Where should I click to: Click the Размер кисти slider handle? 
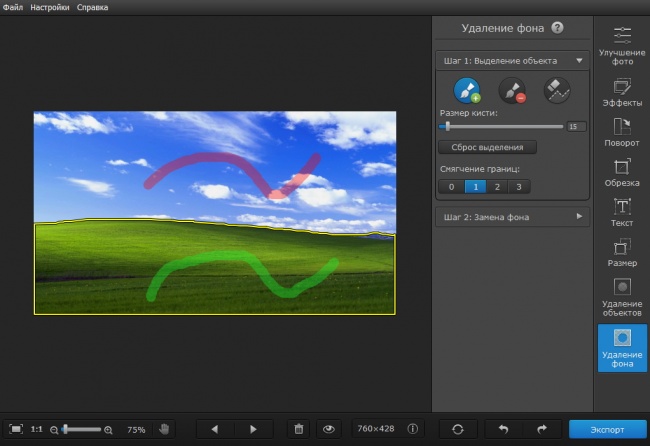pos(448,126)
